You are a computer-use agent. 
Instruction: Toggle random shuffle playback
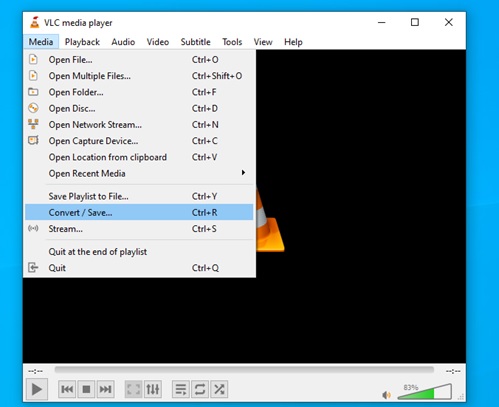(219, 389)
